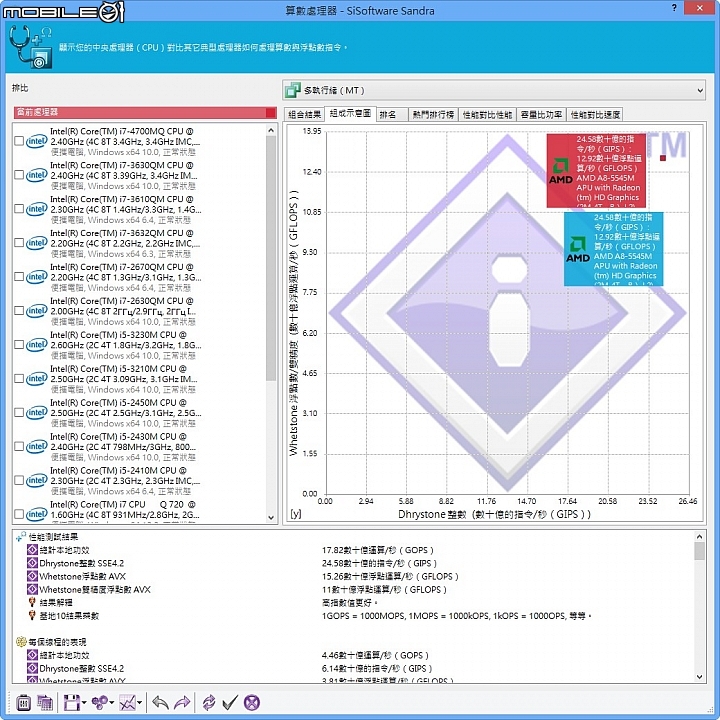This screenshot has height=720, width=720.
Task: Tick the Core i7-3610QM checkbox
Action: (19, 209)
